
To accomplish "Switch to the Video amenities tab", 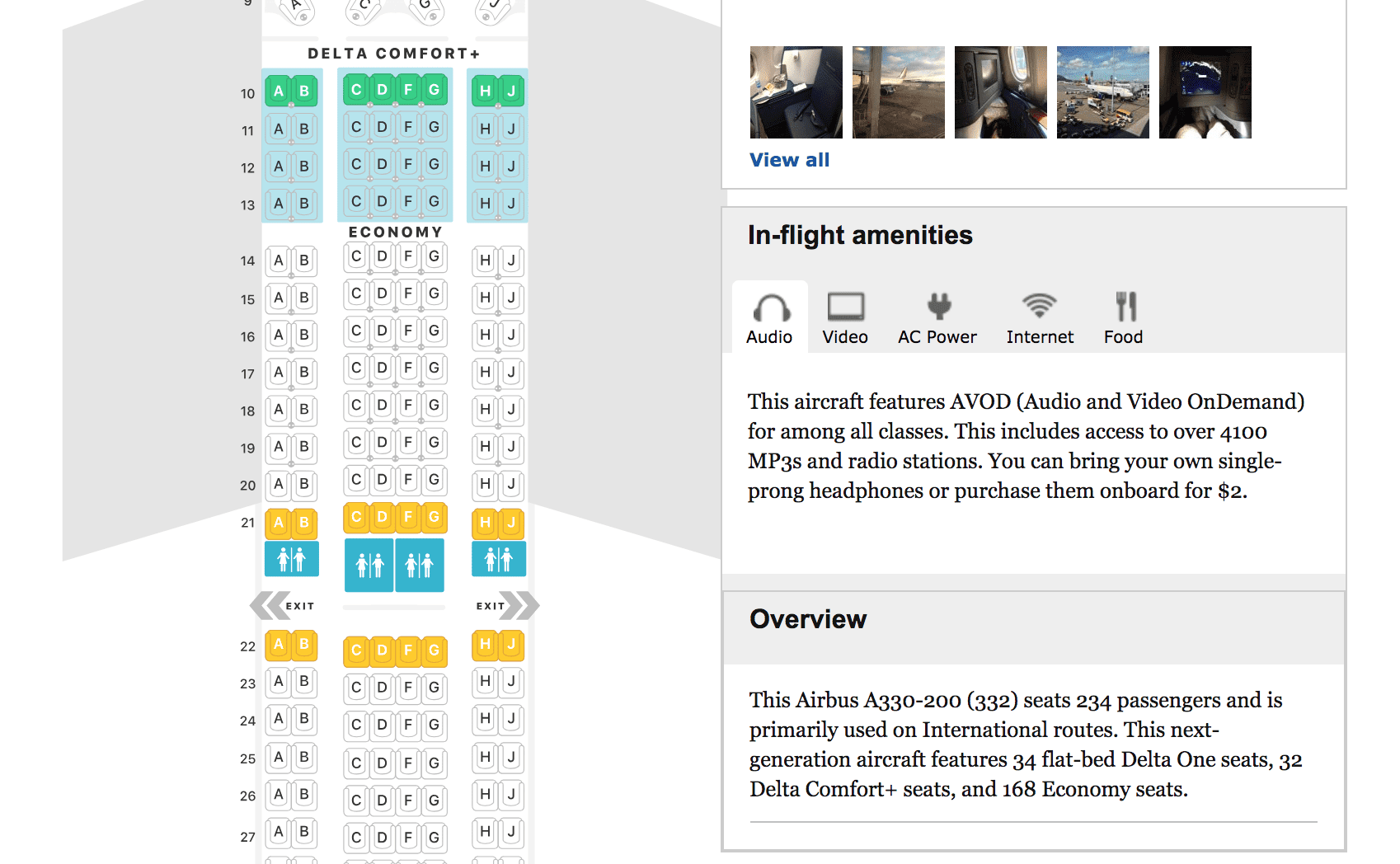I will coord(845,317).
